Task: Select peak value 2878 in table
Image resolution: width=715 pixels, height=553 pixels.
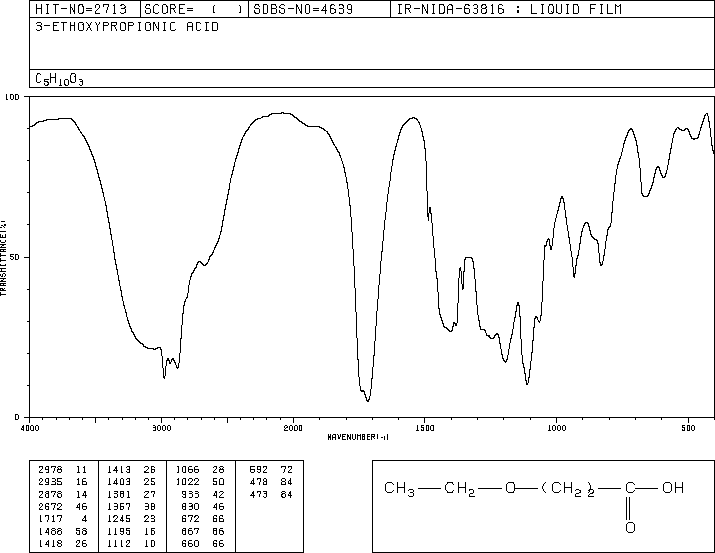Action: click(50, 494)
